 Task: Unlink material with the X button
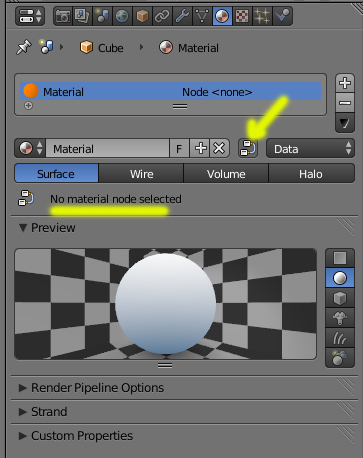(x=219, y=148)
